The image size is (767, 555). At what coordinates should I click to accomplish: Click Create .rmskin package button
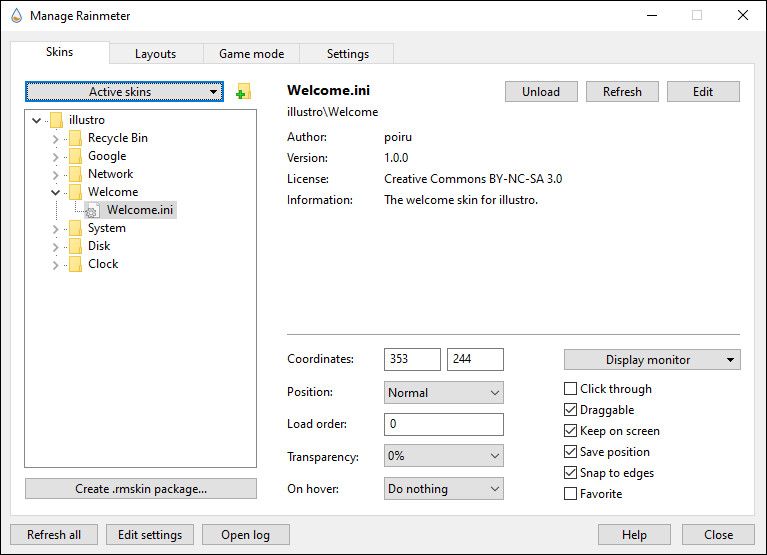pos(141,488)
